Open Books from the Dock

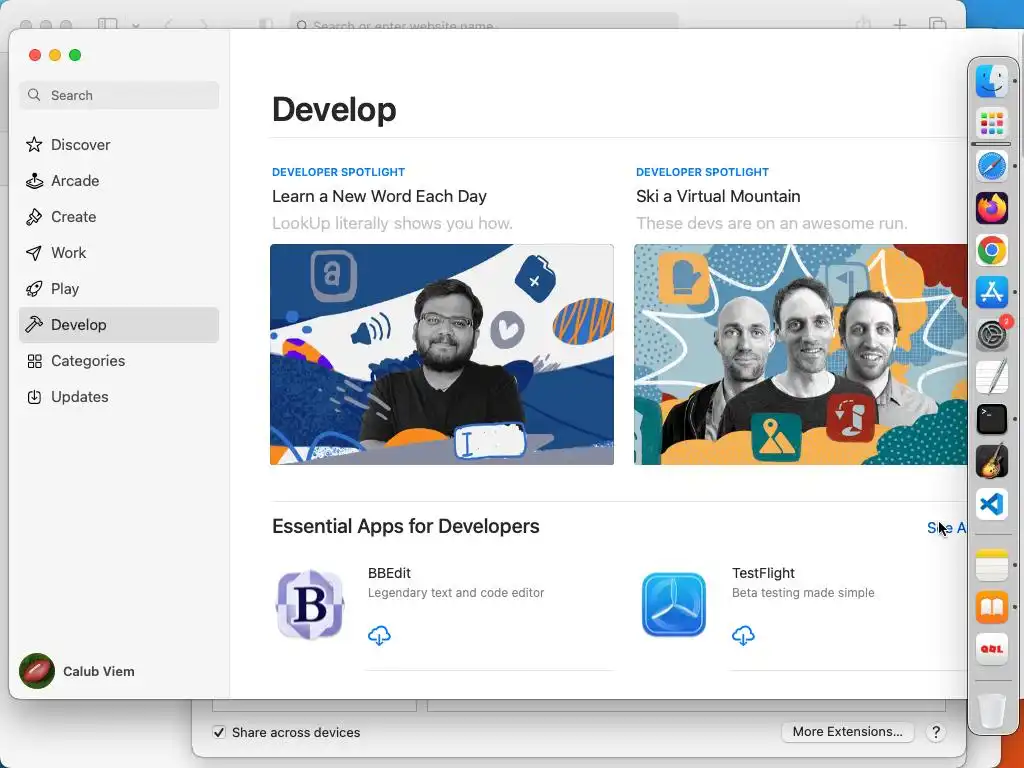(991, 607)
